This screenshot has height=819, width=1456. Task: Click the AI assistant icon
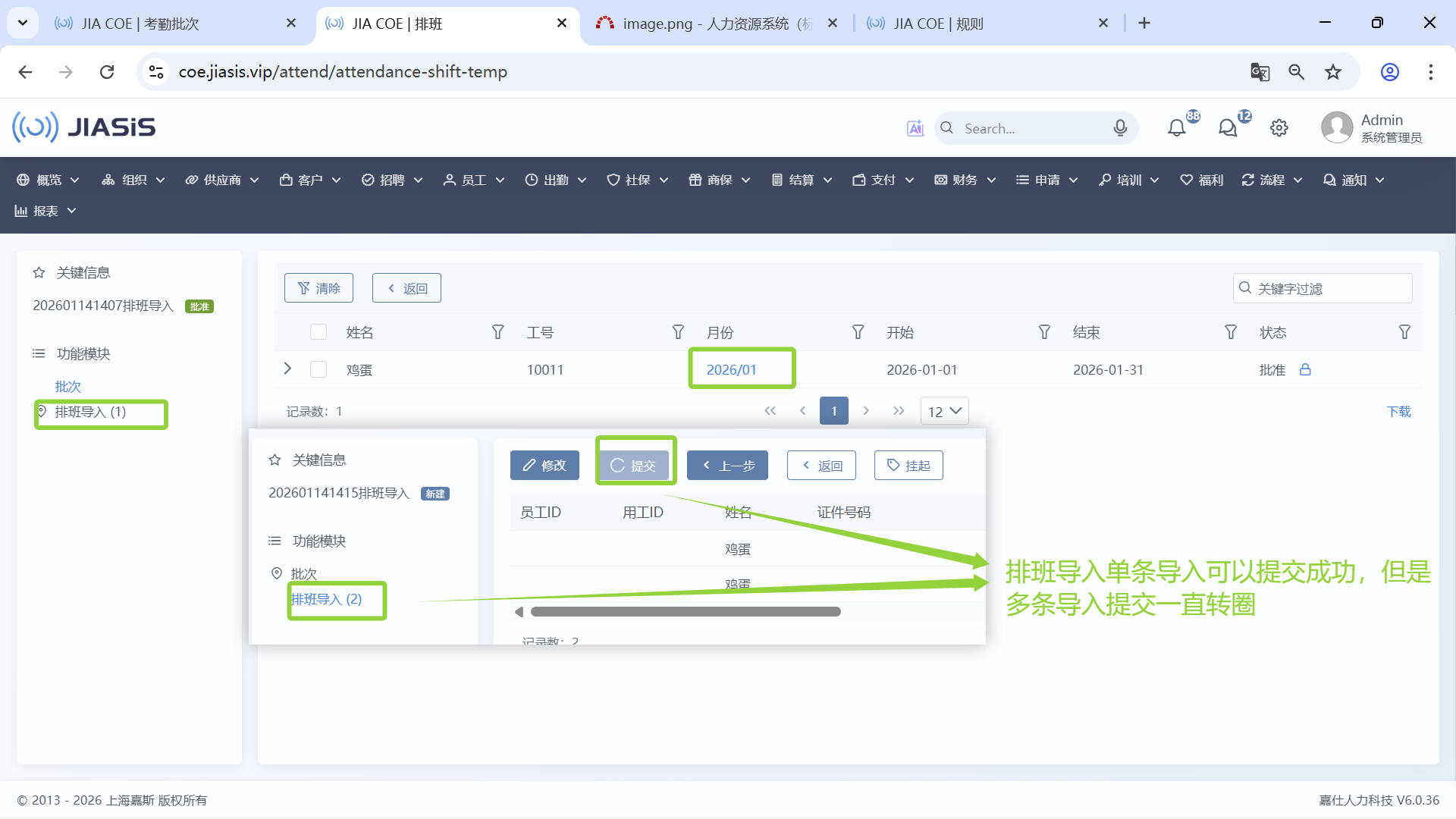pos(915,128)
